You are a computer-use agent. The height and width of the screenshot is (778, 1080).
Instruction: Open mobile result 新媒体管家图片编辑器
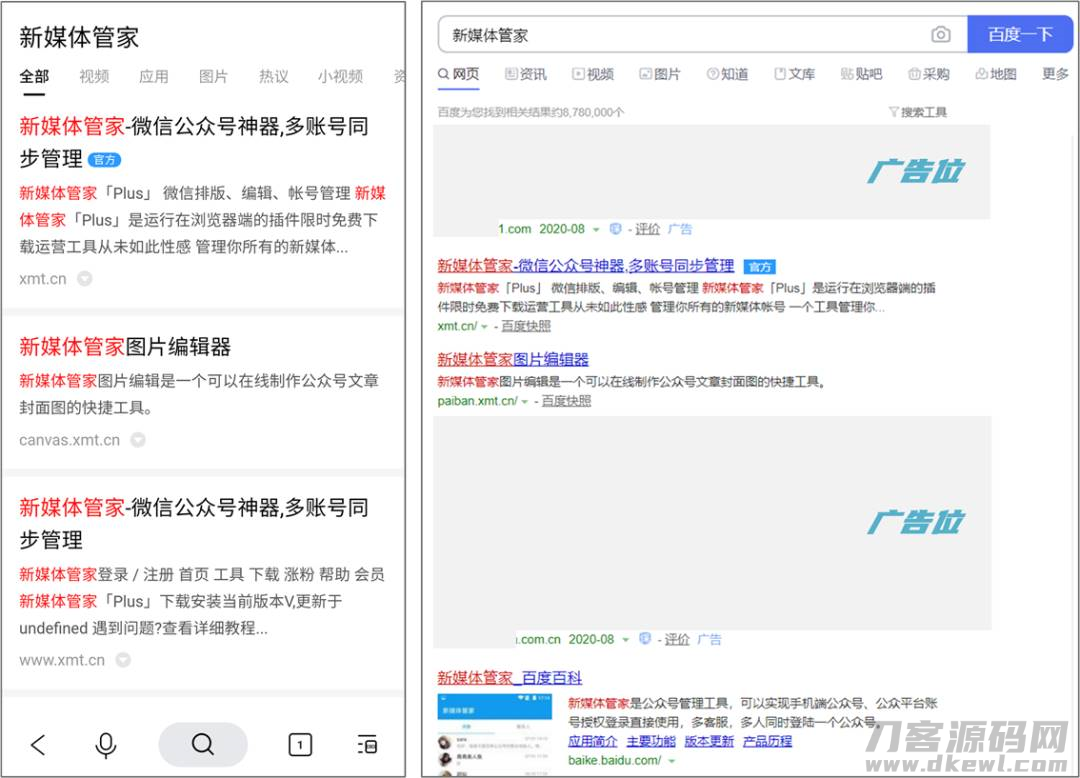pos(125,346)
